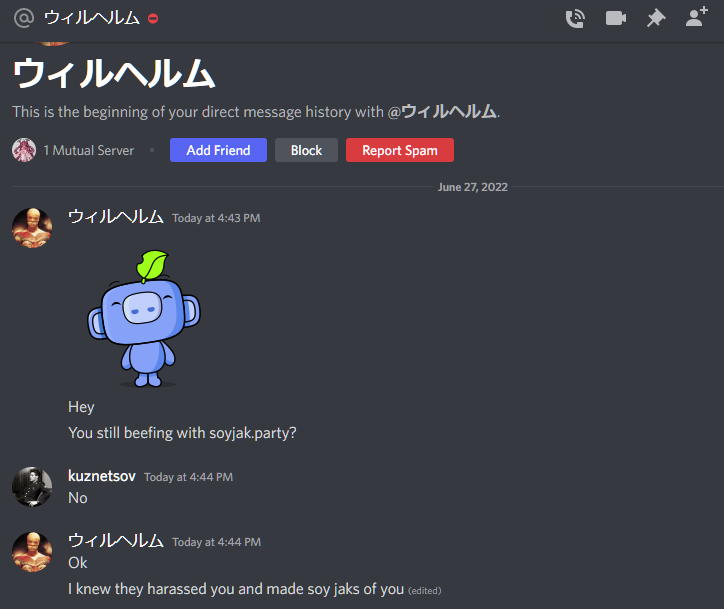Screen dimensions: 724x609
Task: Click the Wumpus sticker image
Action: click(144, 319)
